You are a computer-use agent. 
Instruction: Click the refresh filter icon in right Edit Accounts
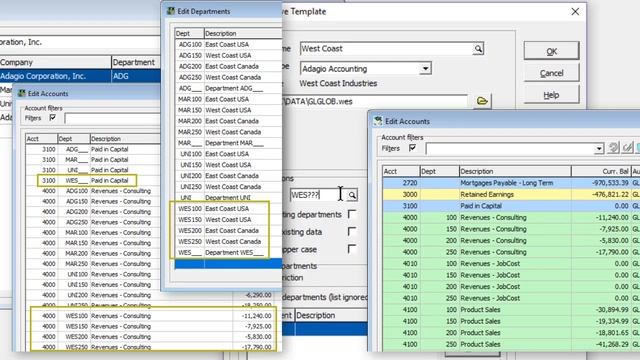click(613, 148)
